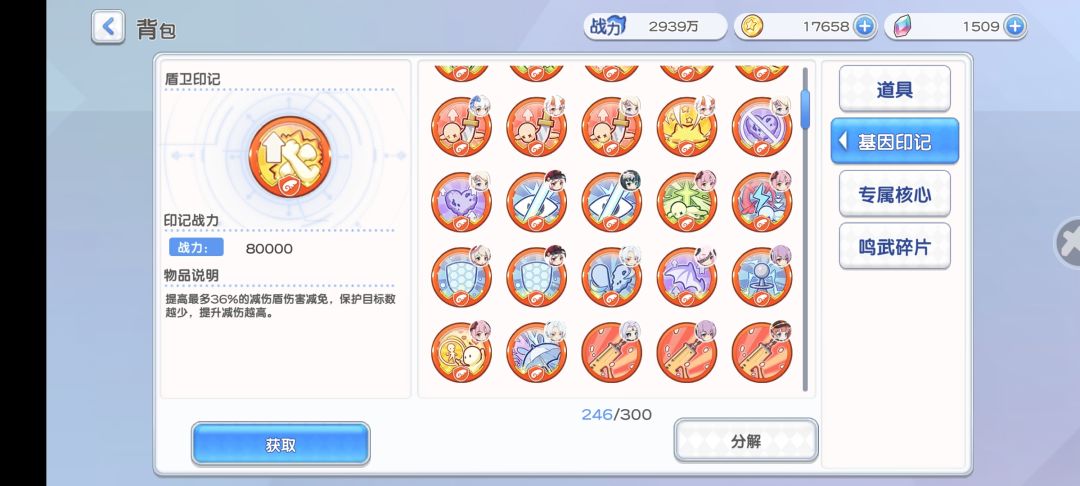This screenshot has height=486, width=1080.
Task: Select the purple no-entry circle imprint icon
Action: 762,127
